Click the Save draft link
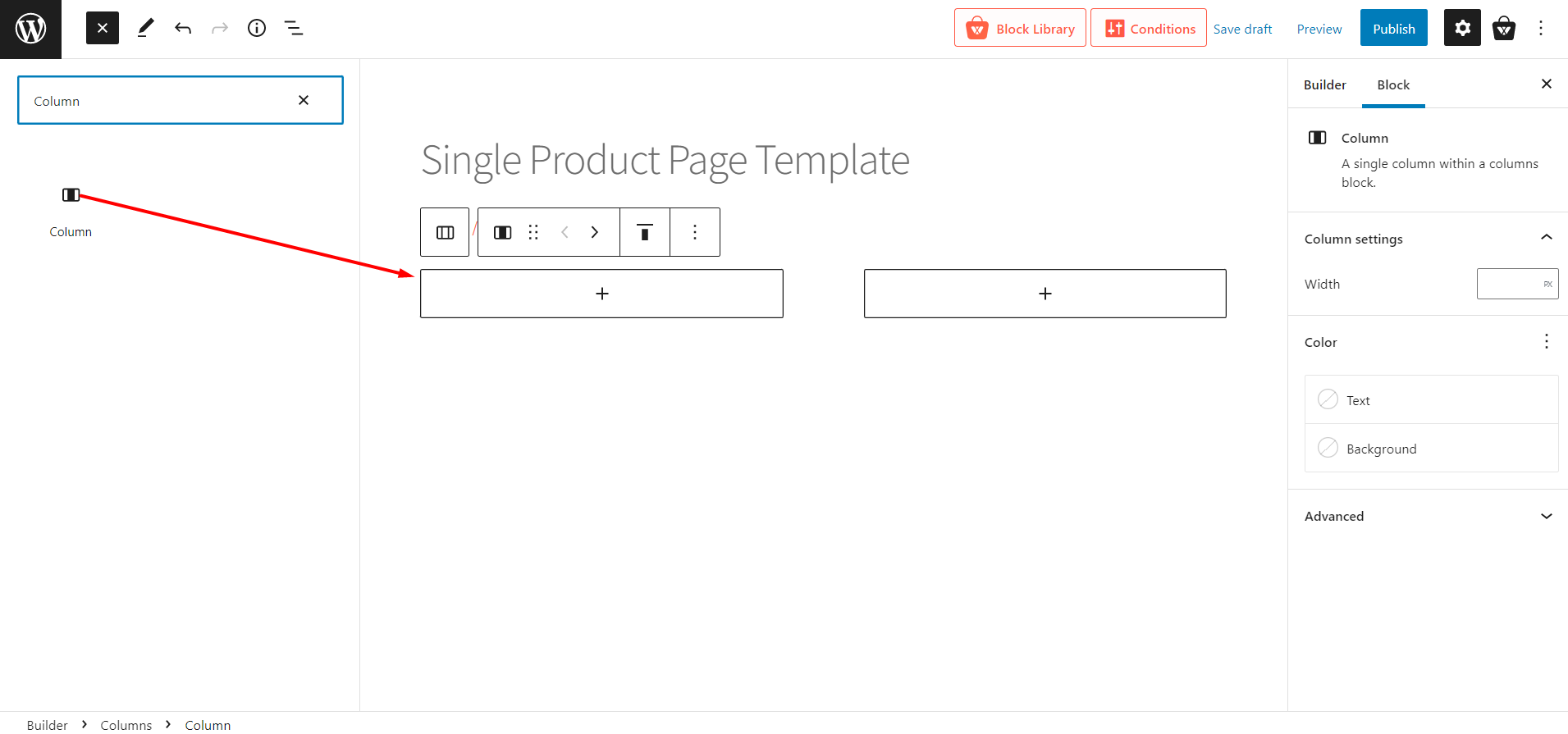 pos(1242,29)
